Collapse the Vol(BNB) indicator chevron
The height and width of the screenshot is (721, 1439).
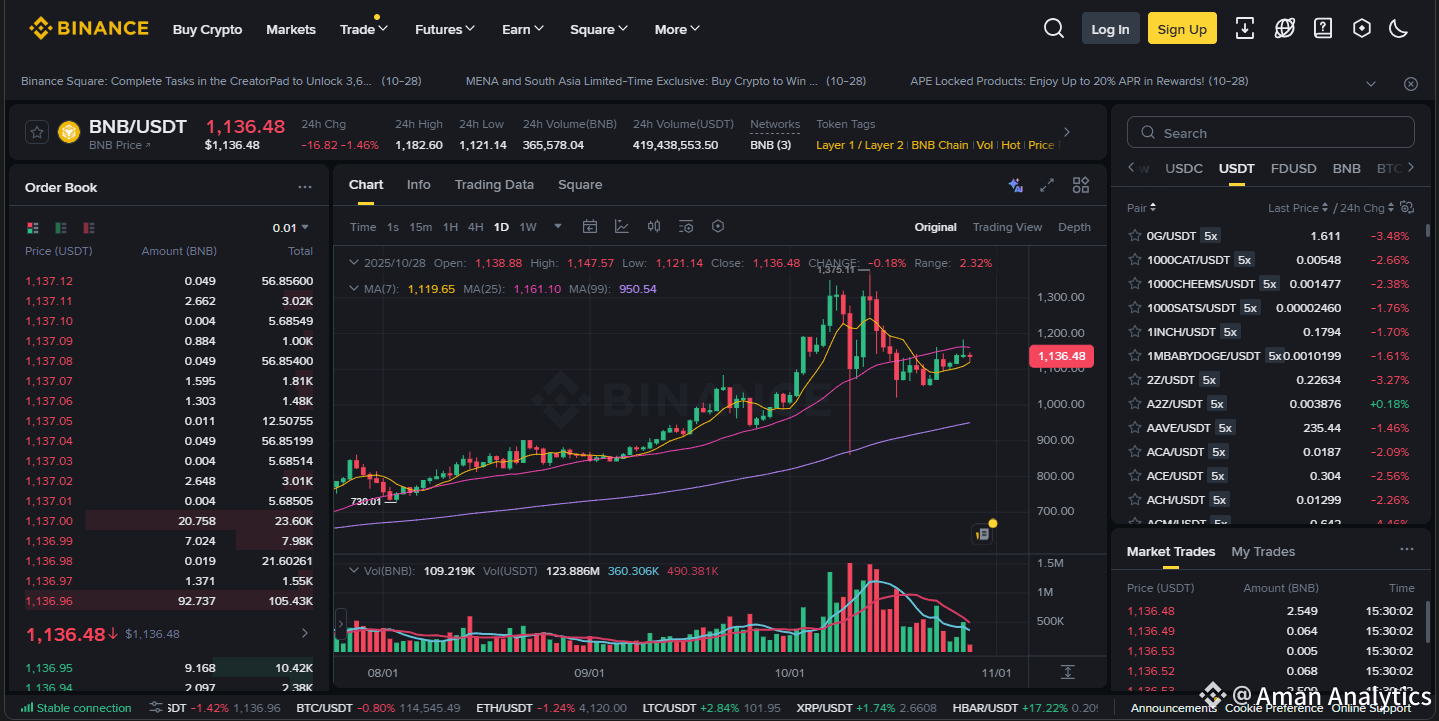pos(353,570)
